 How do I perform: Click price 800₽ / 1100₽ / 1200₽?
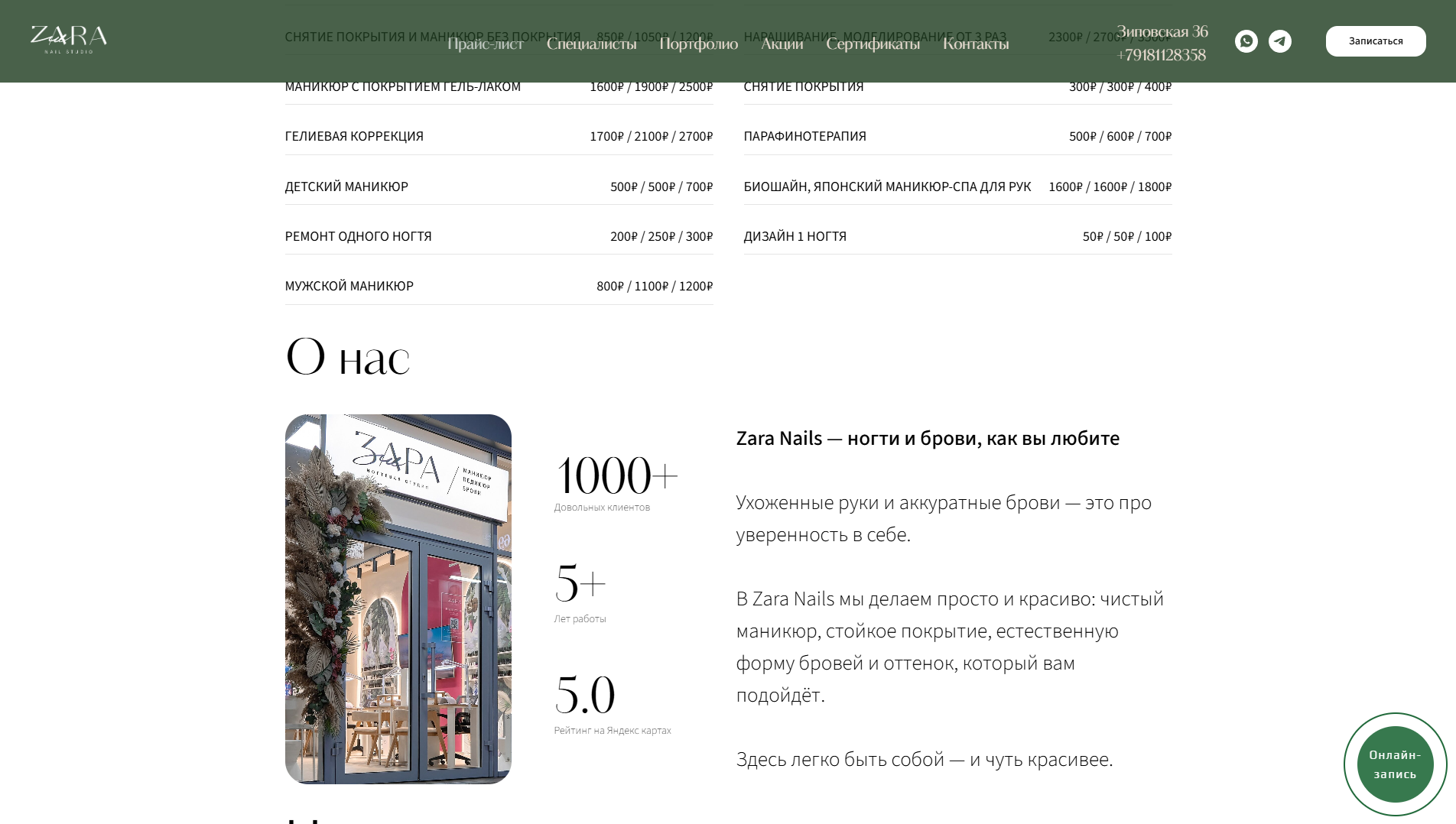(655, 286)
